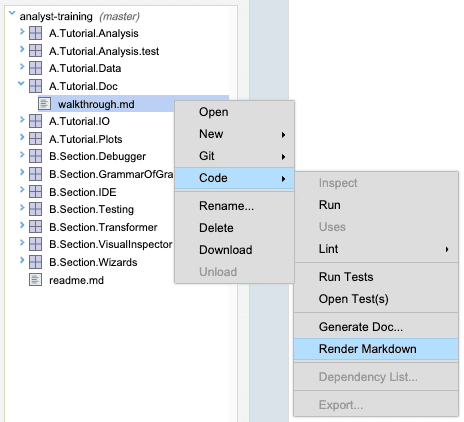Select Rename... in the context menu
Screen dimensions: 464x422
click(234, 206)
